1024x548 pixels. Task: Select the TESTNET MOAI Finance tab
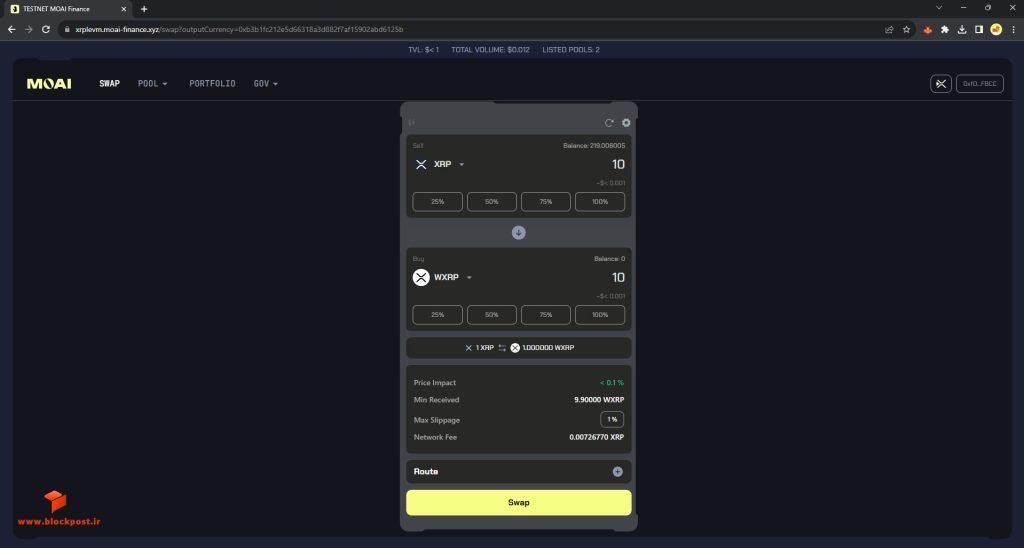(68, 9)
